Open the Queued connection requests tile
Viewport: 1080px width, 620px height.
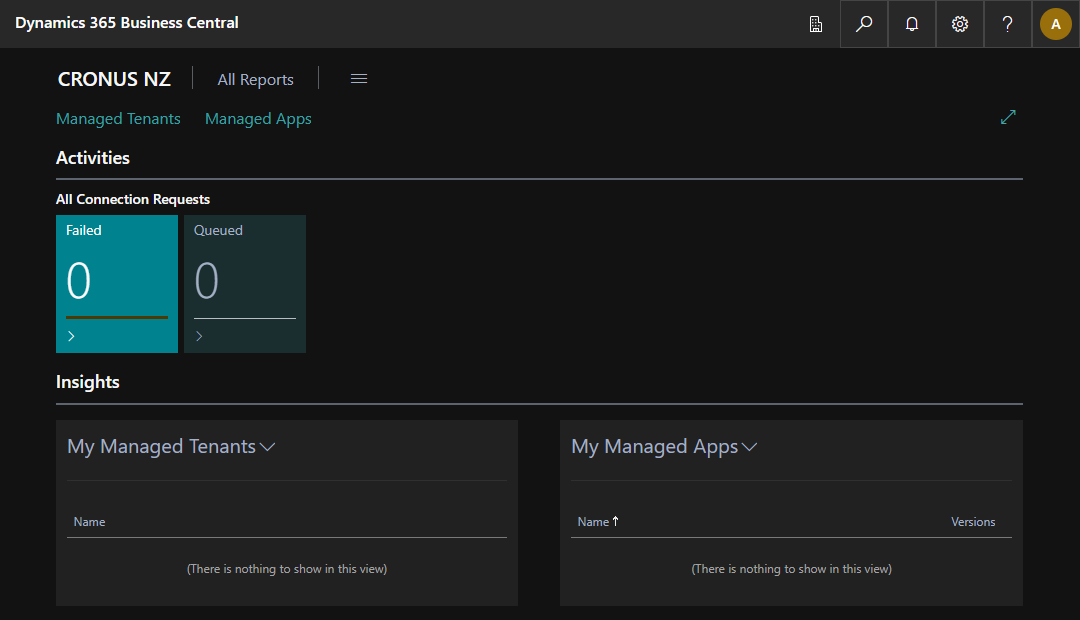coord(245,284)
